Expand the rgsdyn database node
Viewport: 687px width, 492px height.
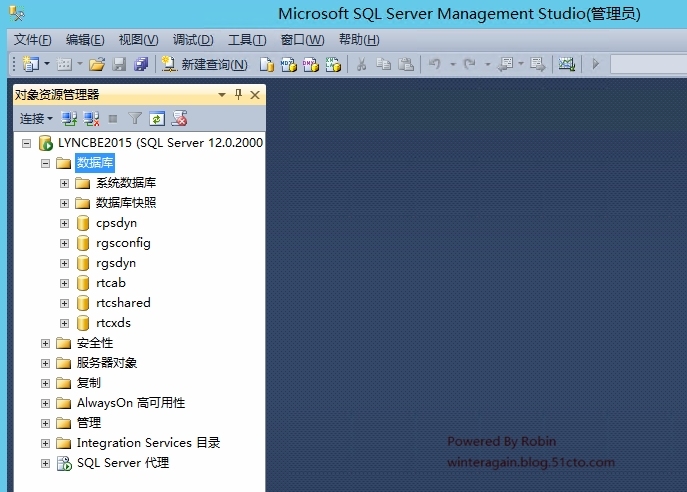click(64, 263)
